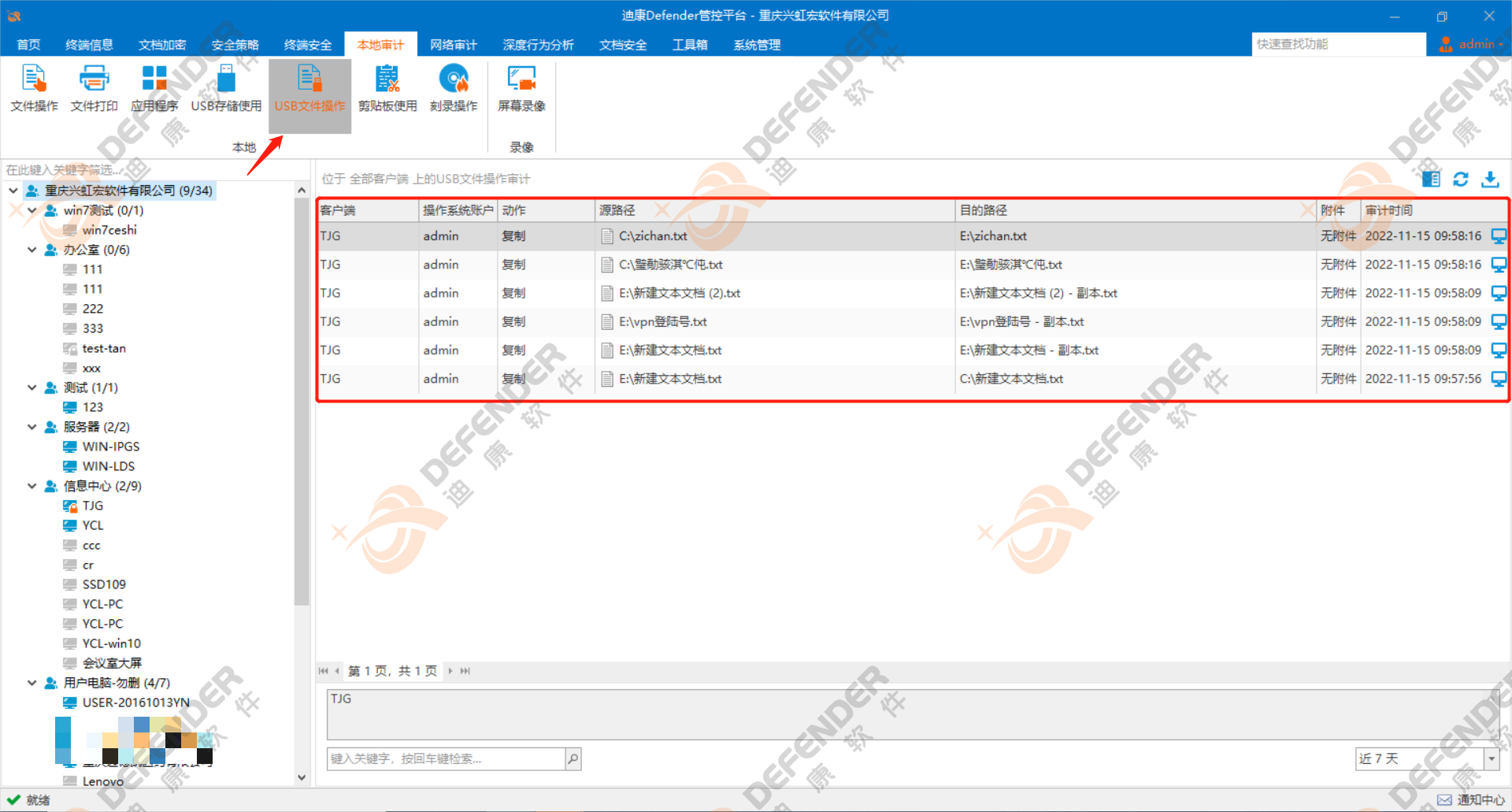
Task: Click the refresh icon above the table
Action: [1460, 180]
